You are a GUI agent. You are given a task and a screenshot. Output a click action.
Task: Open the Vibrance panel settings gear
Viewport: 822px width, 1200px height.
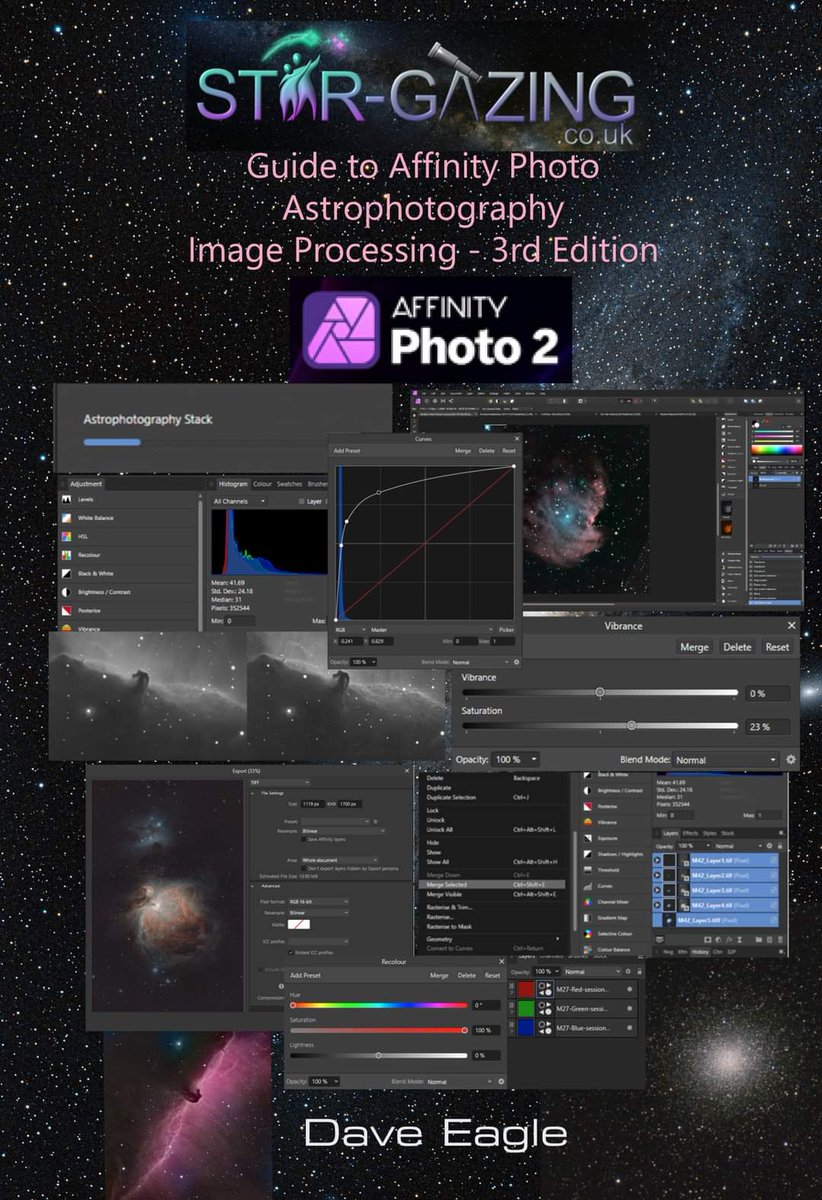pos(791,760)
